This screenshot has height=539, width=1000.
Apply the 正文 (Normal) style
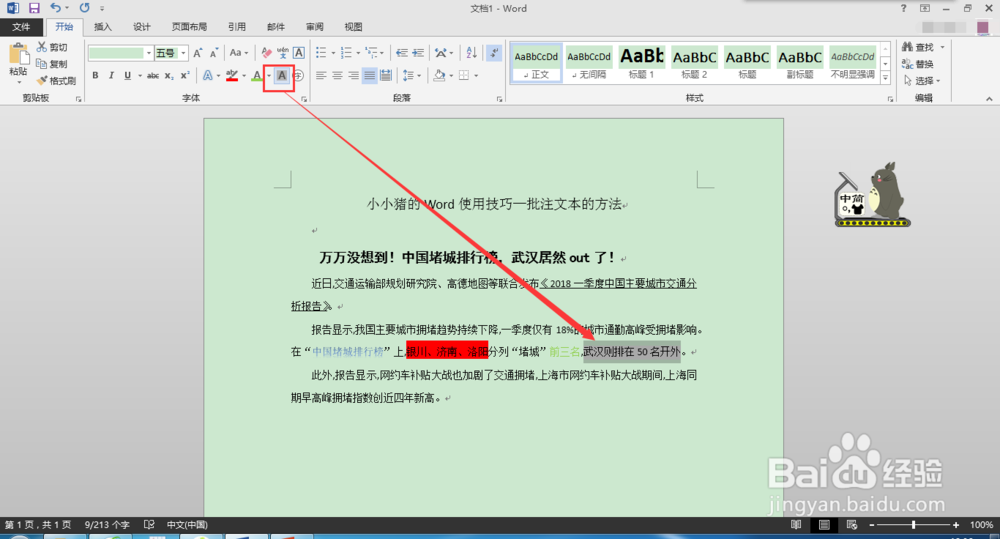pos(536,63)
